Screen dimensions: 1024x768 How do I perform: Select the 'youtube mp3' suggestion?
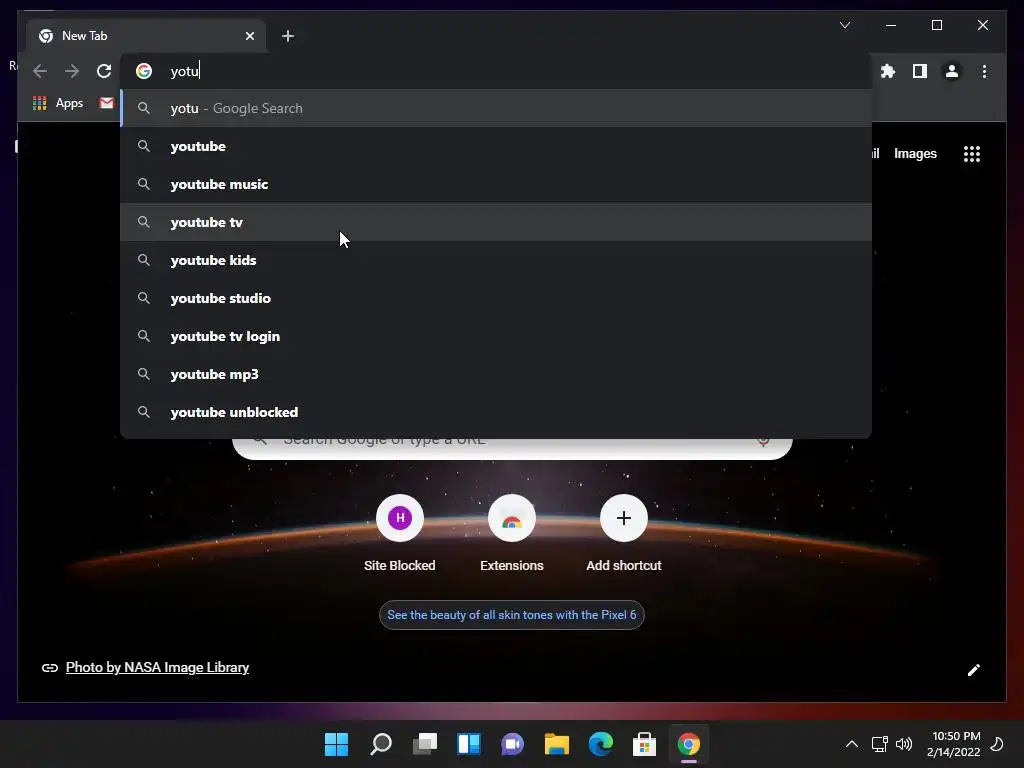pyautogui.click(x=496, y=374)
